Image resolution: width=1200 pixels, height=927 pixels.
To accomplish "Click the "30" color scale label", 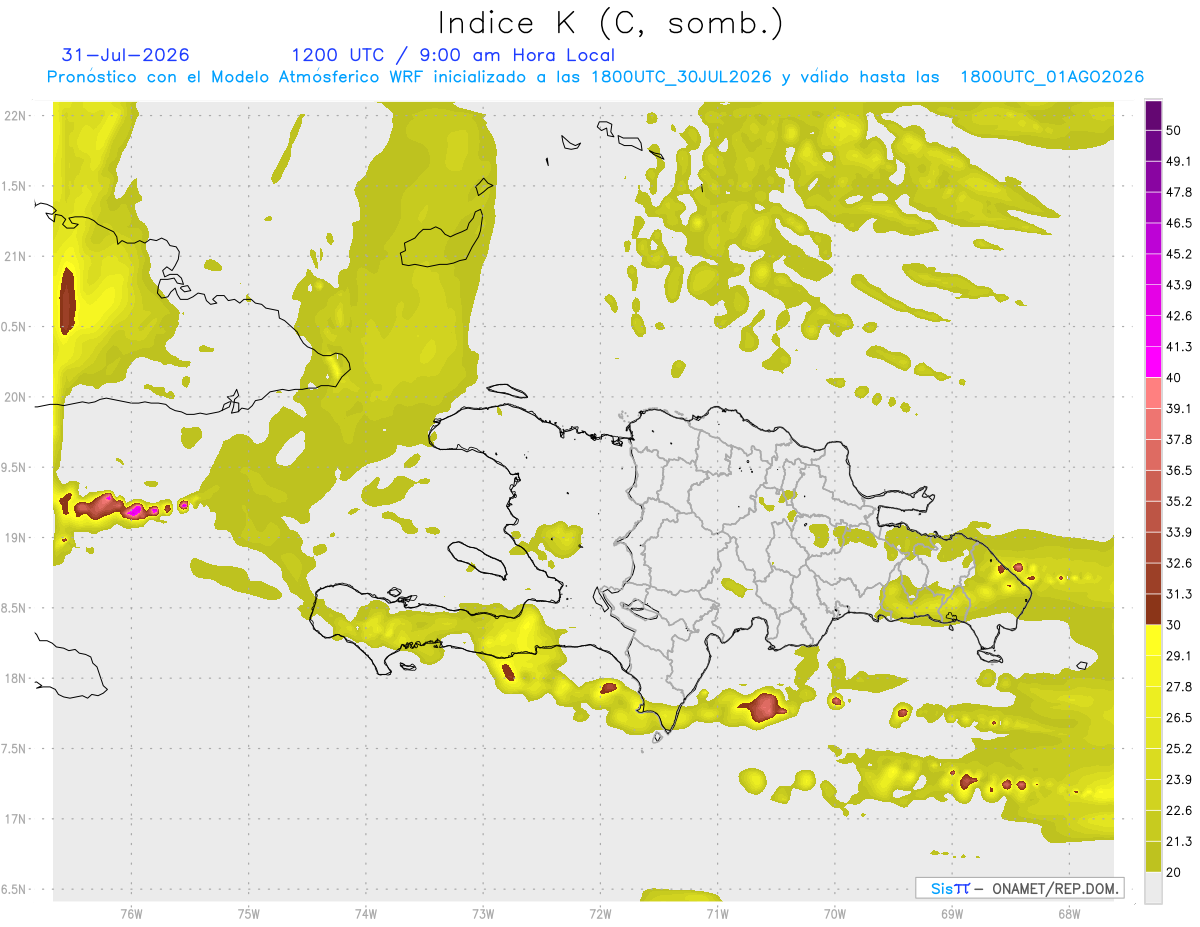I will [1174, 625].
